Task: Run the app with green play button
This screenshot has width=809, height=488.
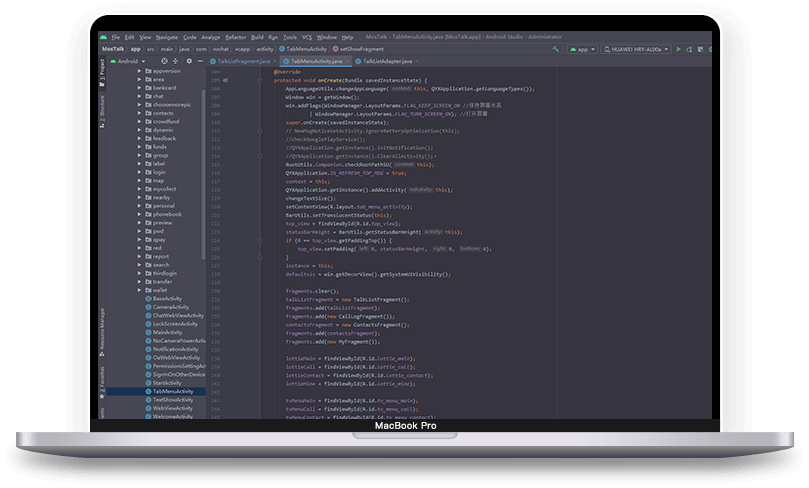Action: [x=678, y=48]
